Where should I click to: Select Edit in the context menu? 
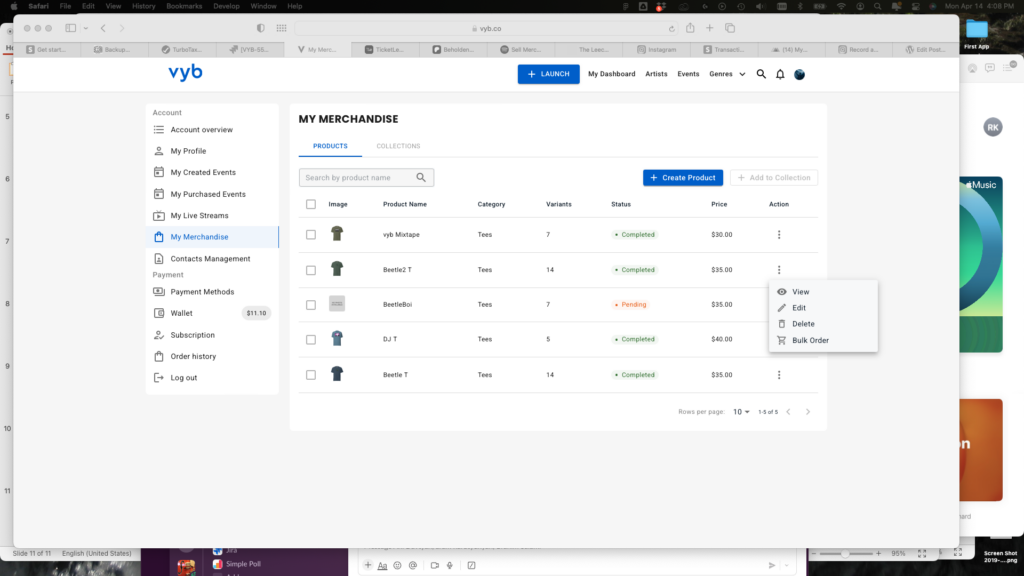click(x=823, y=308)
